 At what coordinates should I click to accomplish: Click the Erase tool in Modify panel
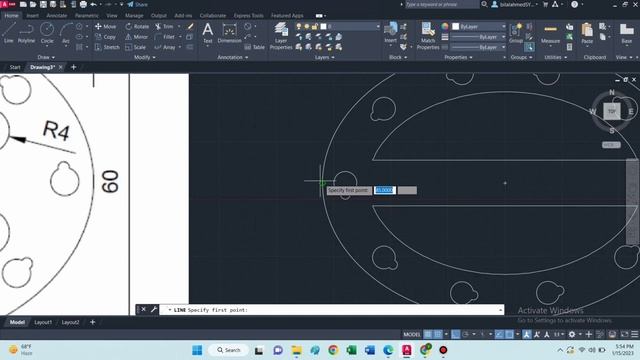pos(190,27)
